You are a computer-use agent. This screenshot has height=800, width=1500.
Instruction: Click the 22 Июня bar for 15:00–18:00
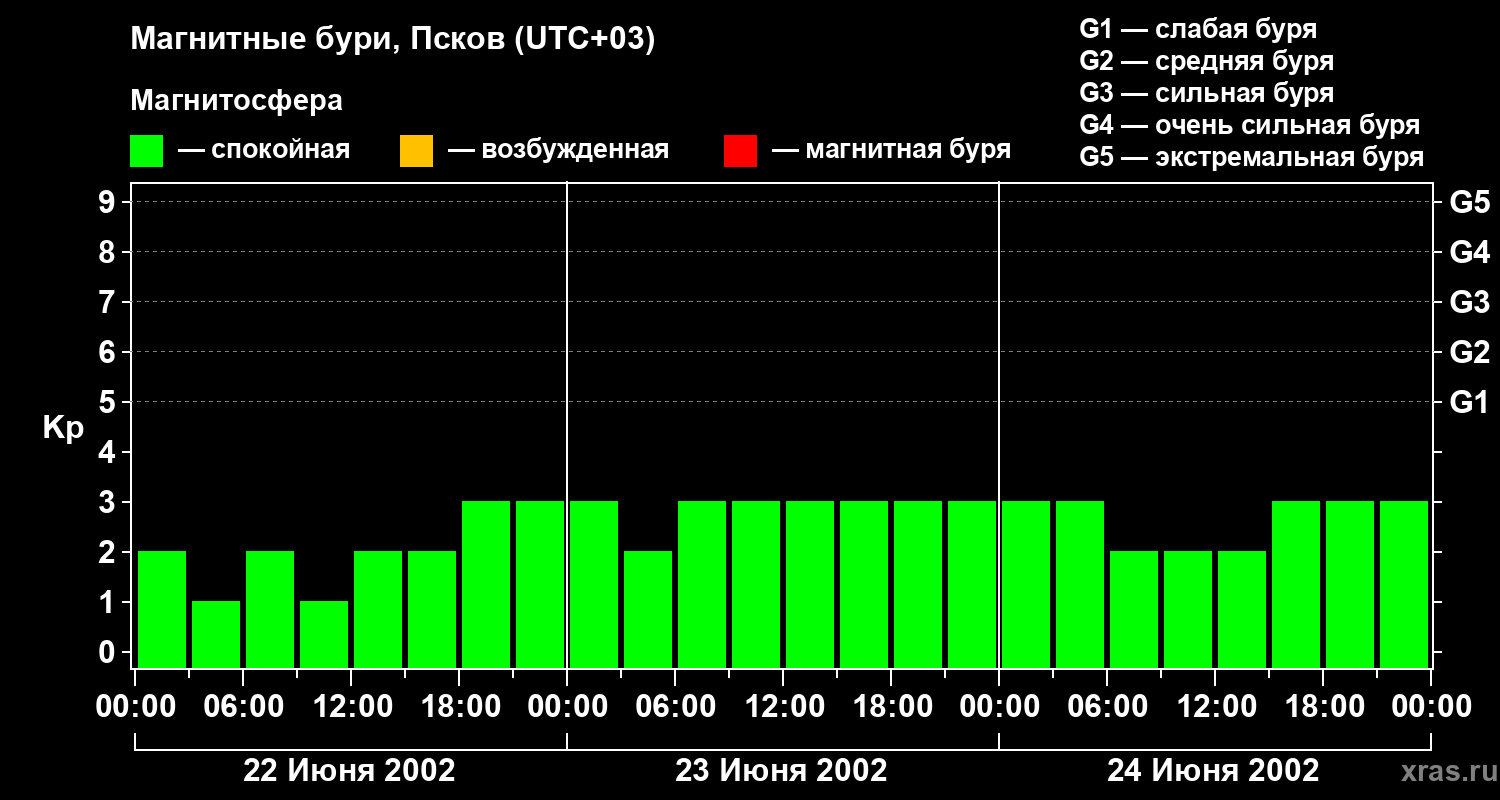(x=432, y=609)
